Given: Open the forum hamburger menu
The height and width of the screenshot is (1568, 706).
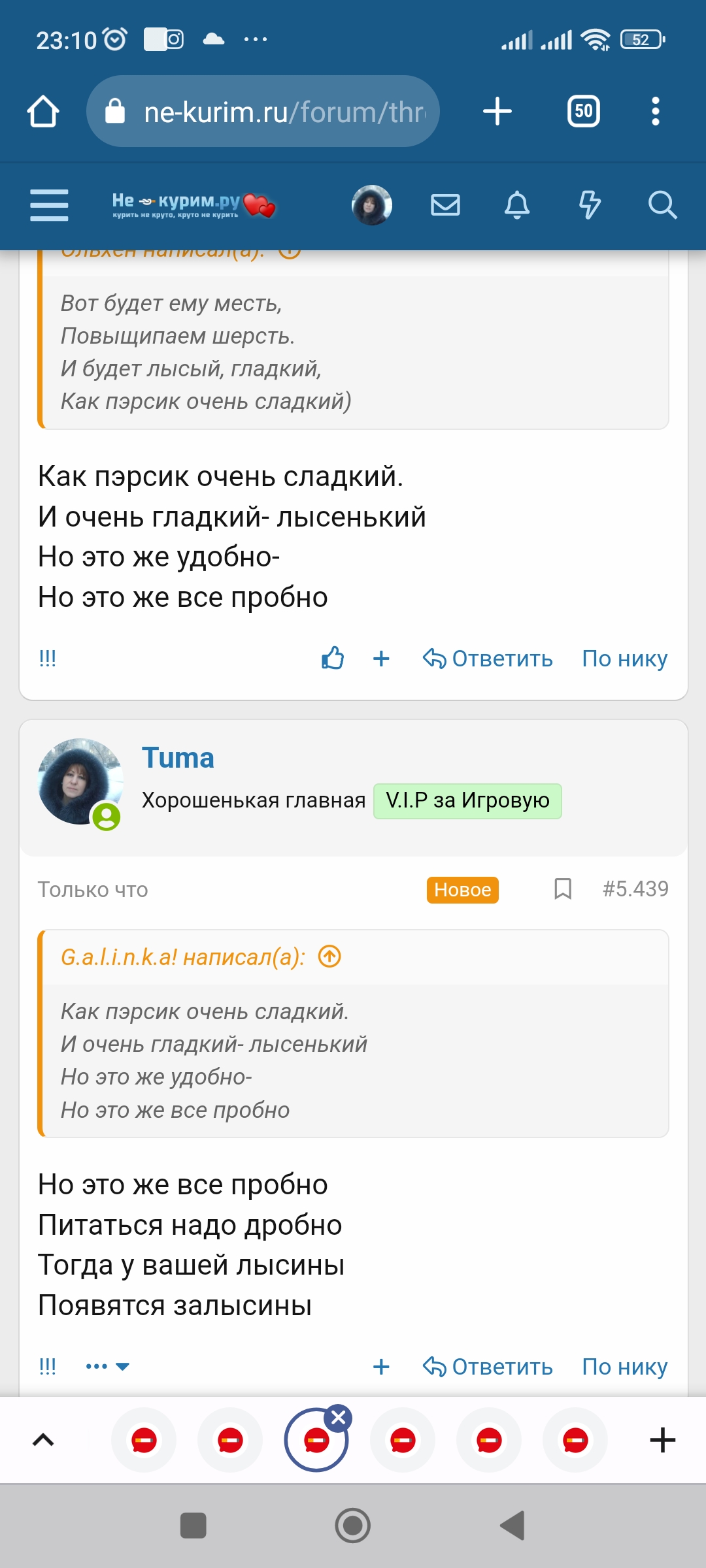Looking at the screenshot, I should click(x=49, y=205).
